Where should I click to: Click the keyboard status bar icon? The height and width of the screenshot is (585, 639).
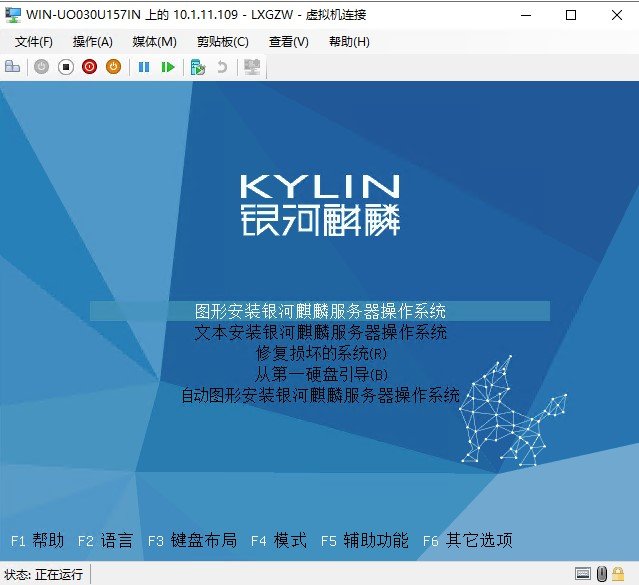[x=583, y=574]
